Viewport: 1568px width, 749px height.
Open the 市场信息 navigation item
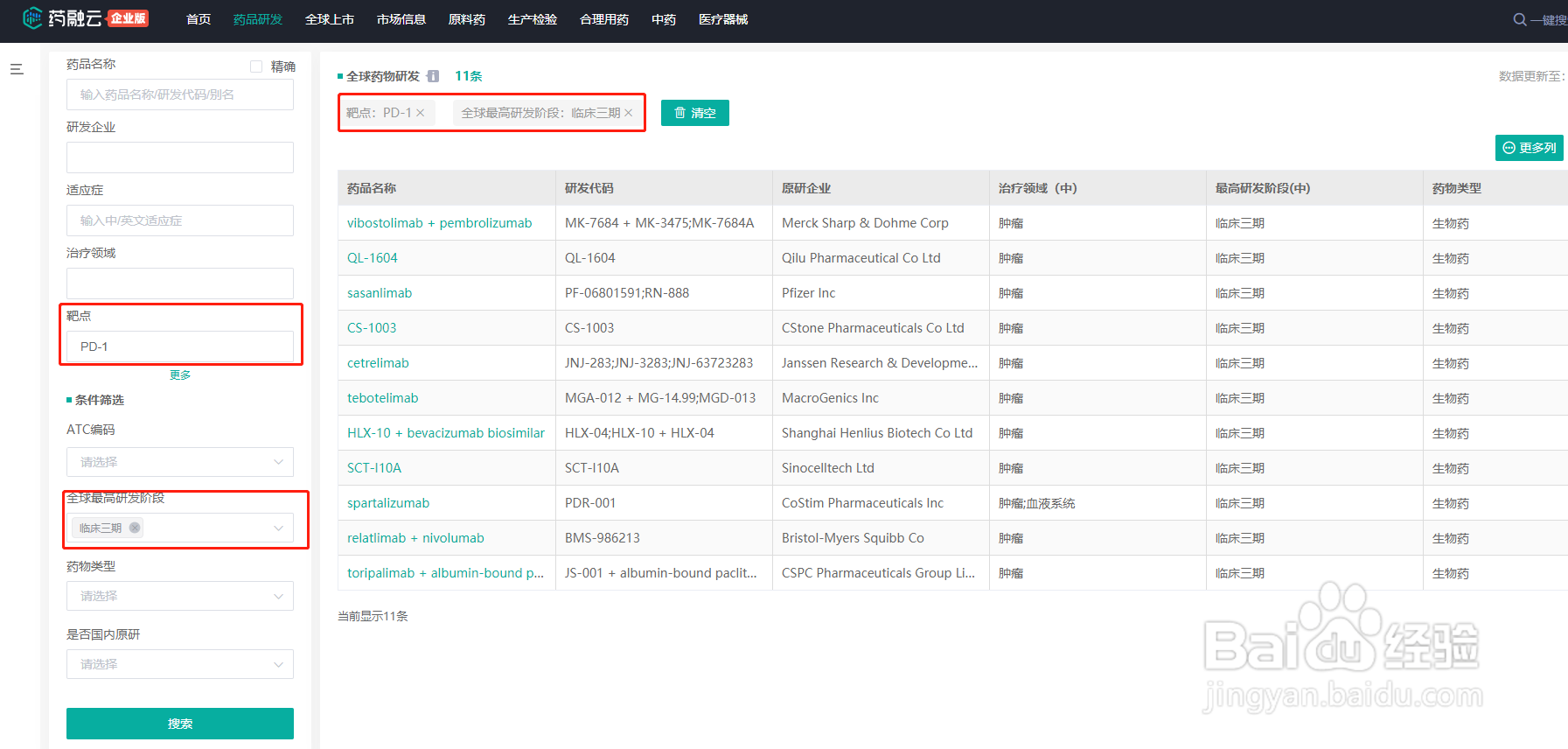pos(401,19)
